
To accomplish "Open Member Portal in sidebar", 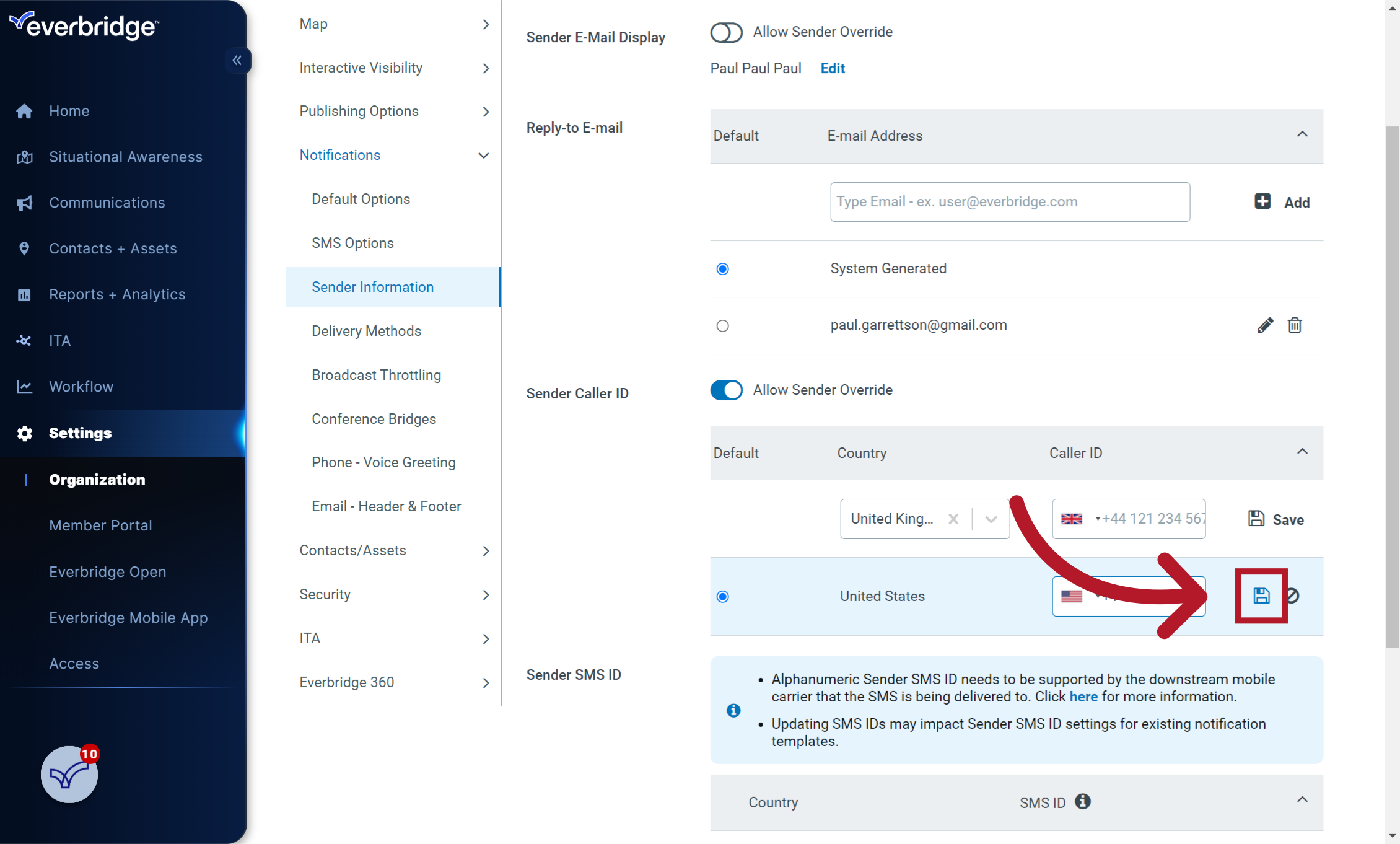I will (x=101, y=525).
